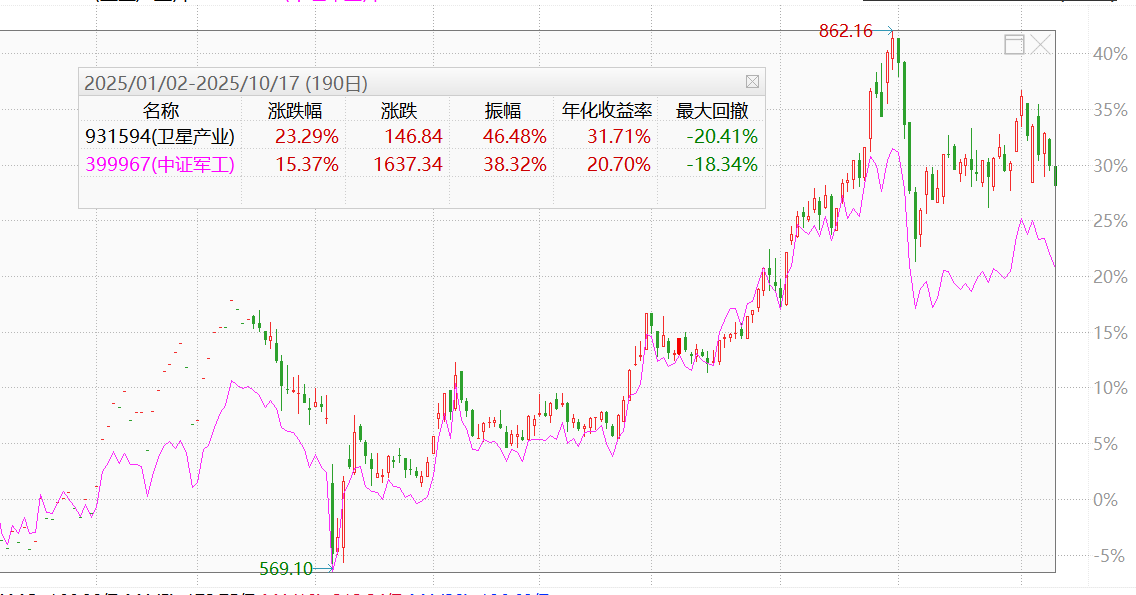
Task: Click the chart window restore icon
Action: 1014,44
